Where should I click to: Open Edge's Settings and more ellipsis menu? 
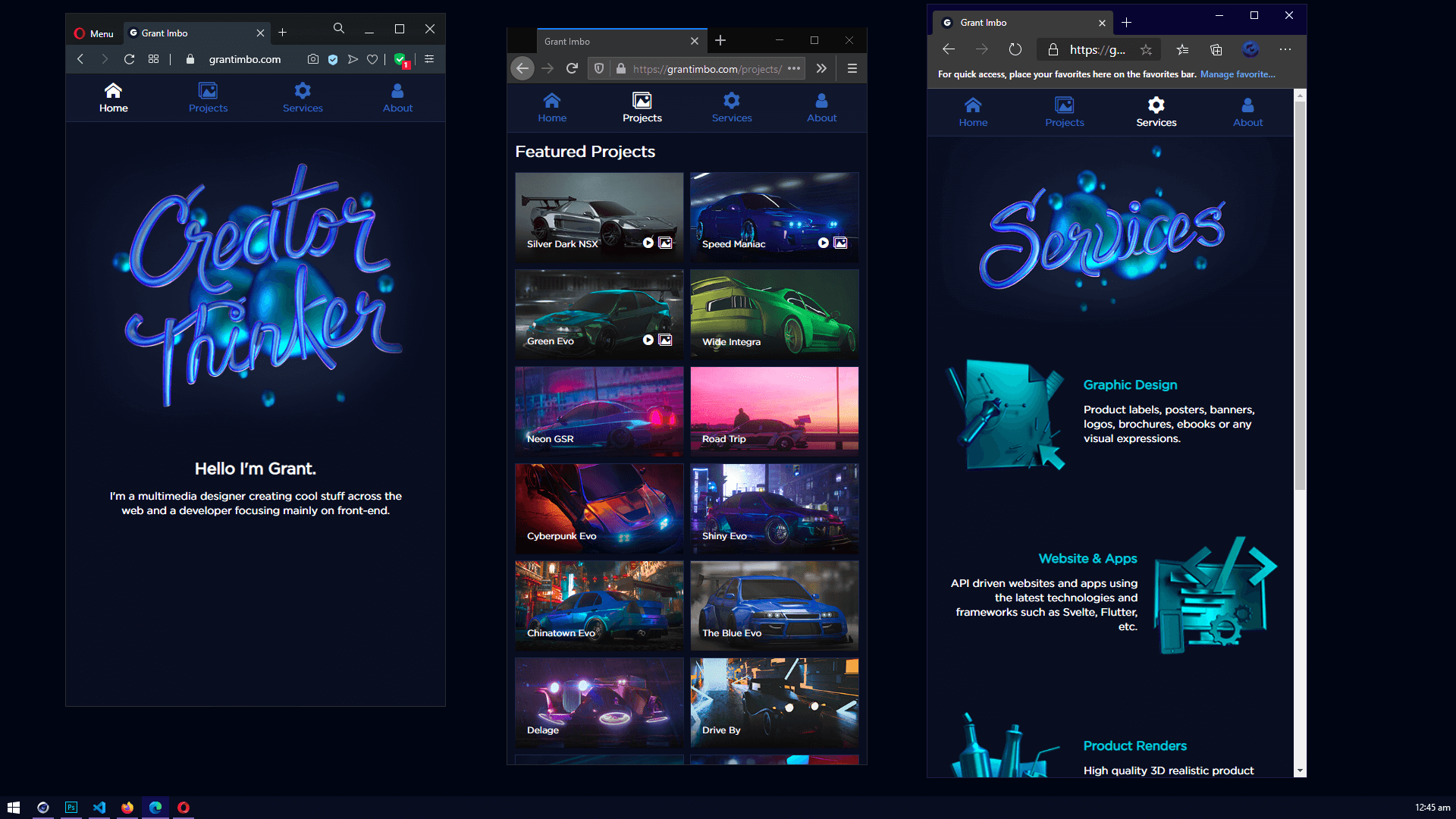pos(1285,50)
